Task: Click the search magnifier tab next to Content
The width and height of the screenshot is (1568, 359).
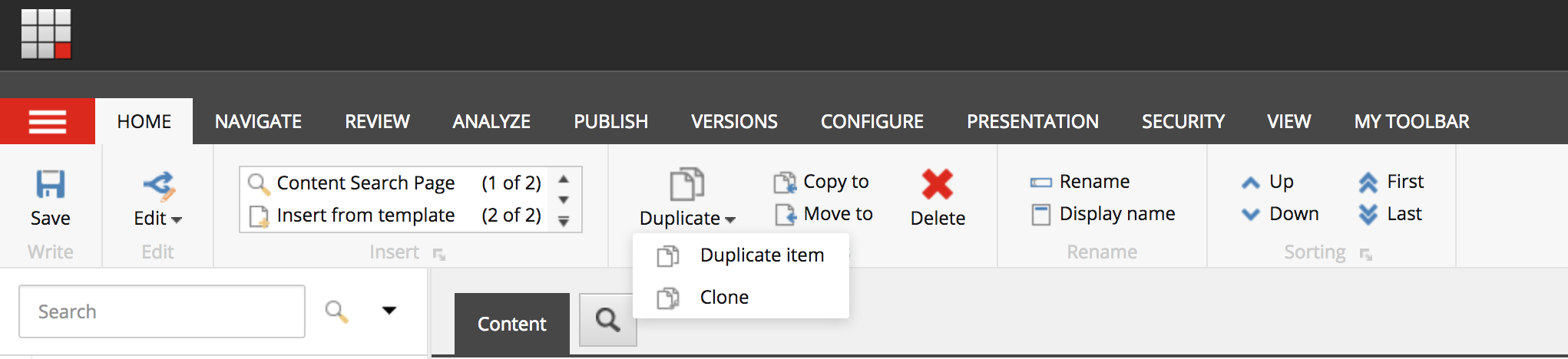Action: point(607,319)
